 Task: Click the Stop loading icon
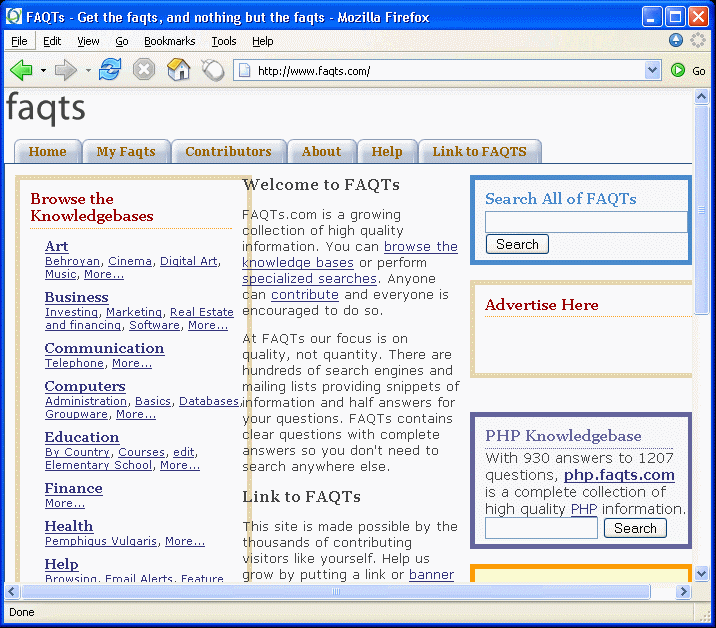click(144, 70)
